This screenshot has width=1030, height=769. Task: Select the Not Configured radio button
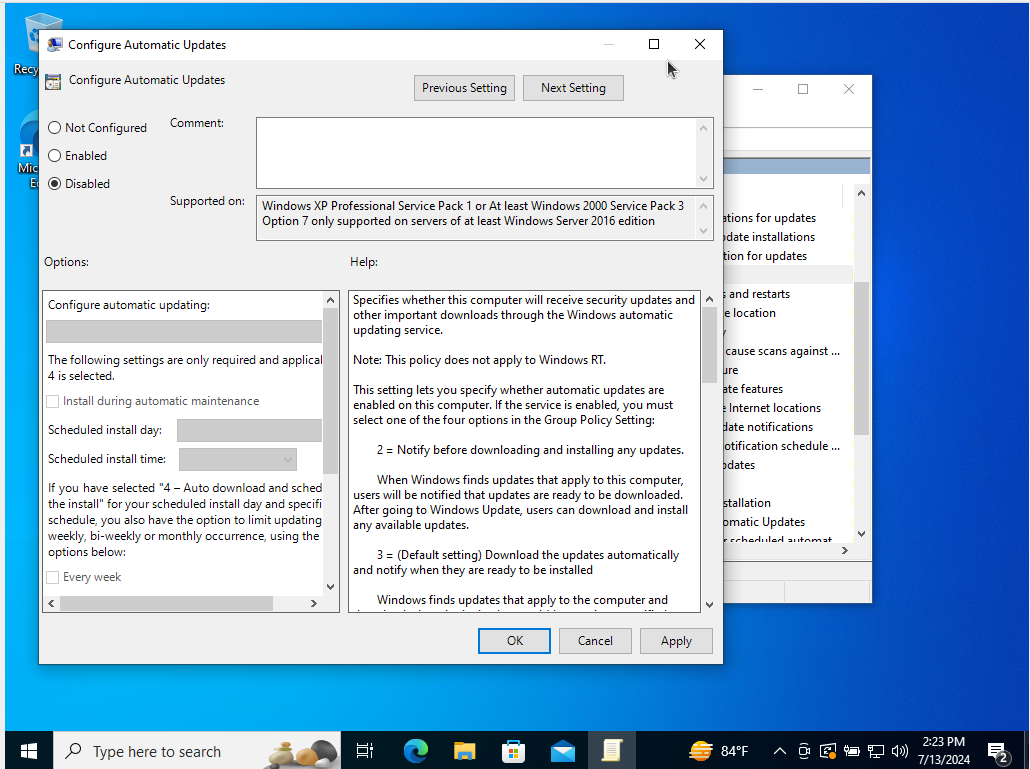pos(55,128)
